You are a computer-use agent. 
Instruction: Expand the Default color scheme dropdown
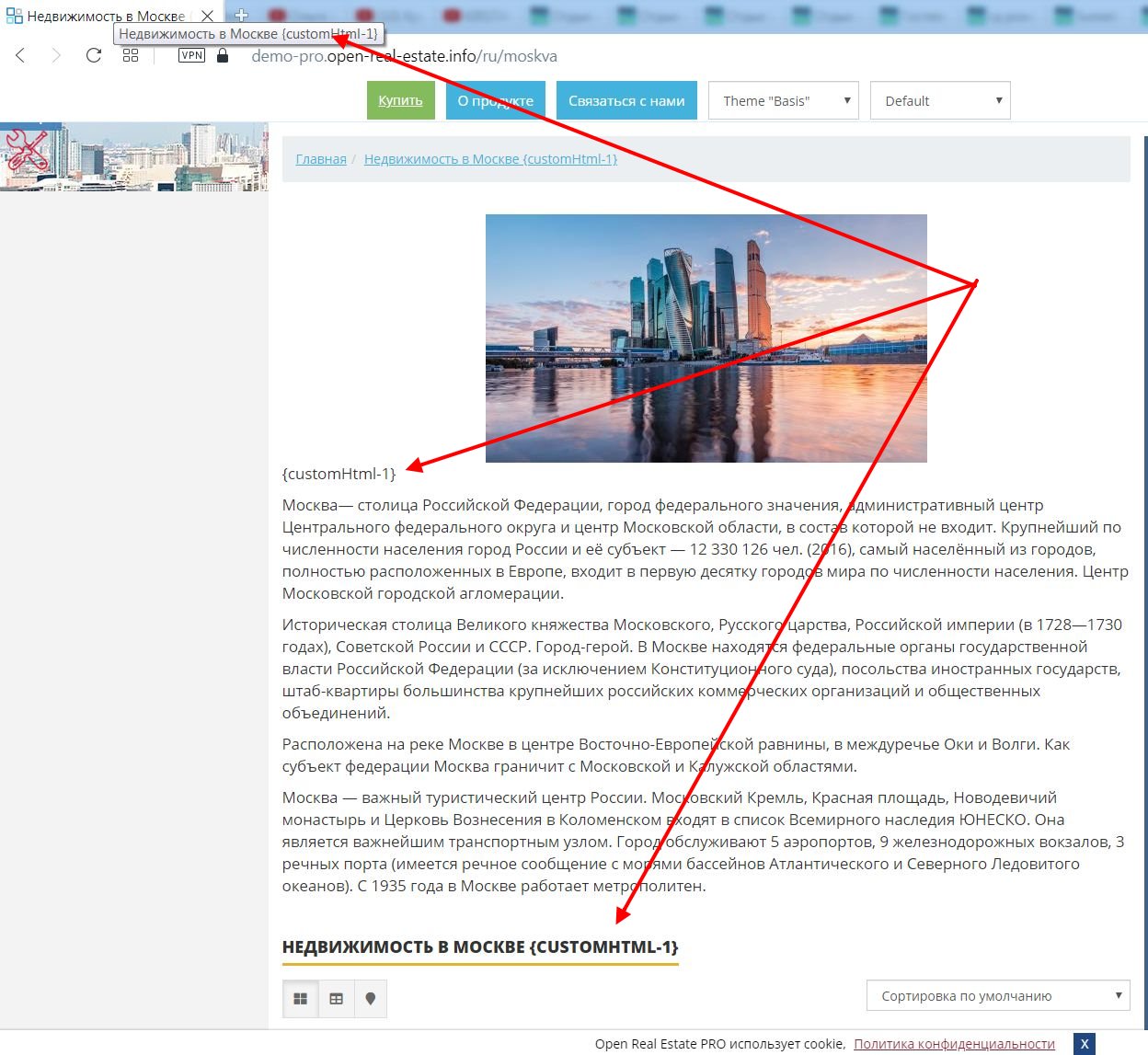(x=940, y=101)
